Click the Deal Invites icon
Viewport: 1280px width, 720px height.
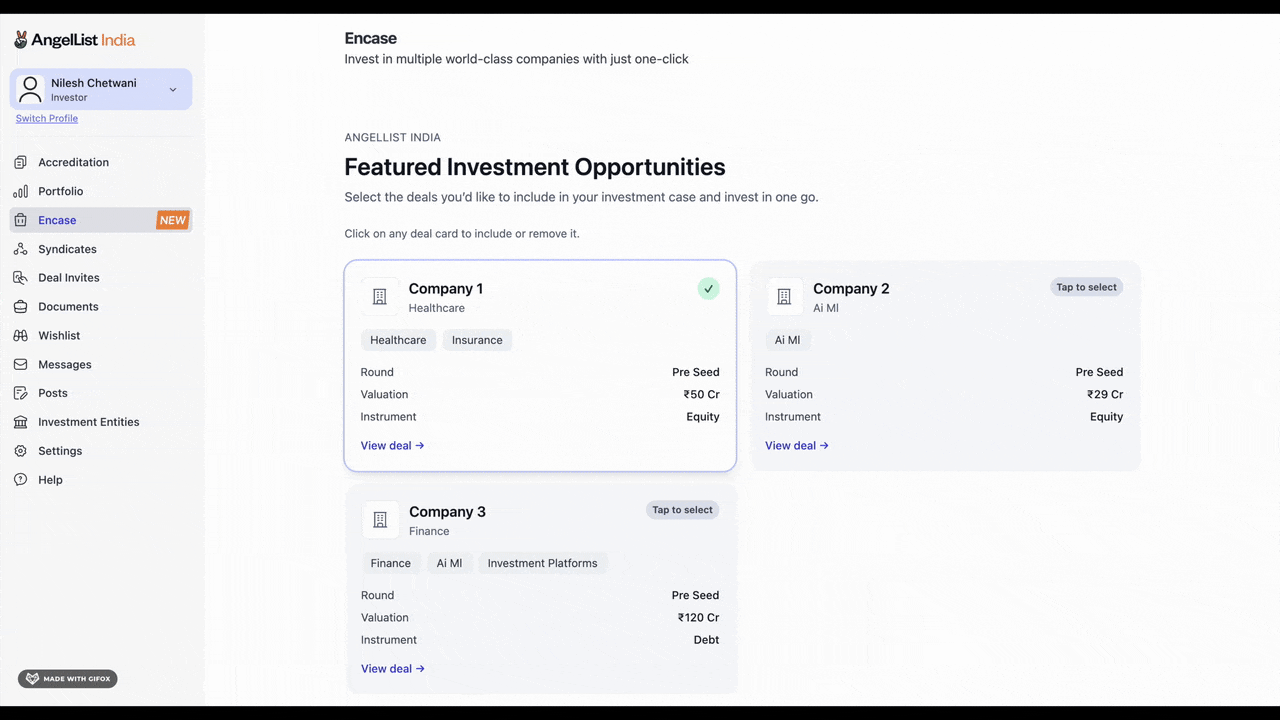pyautogui.click(x=20, y=278)
